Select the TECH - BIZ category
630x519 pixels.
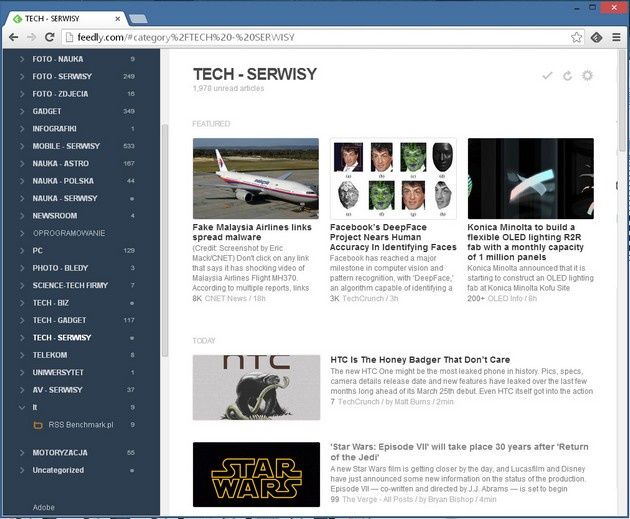[51, 303]
